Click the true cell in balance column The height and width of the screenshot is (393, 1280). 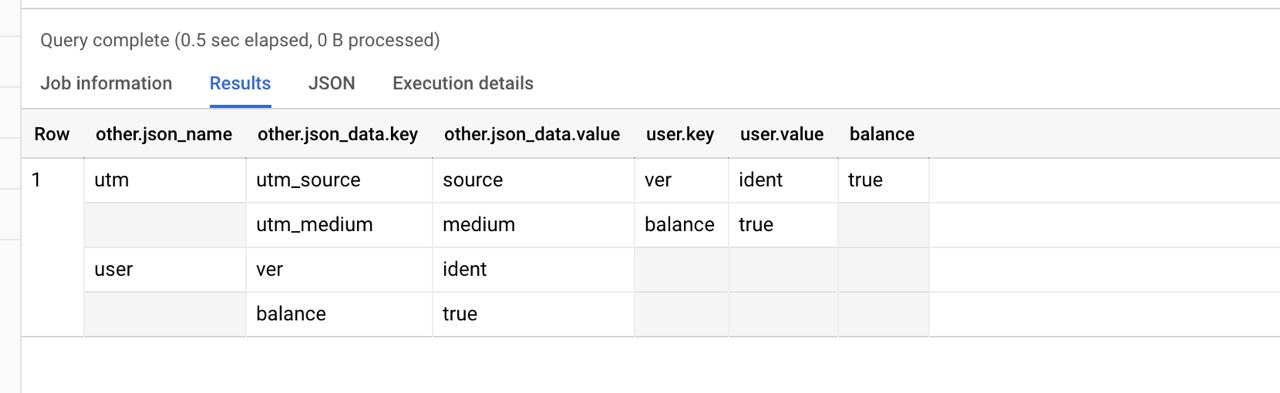883,181
